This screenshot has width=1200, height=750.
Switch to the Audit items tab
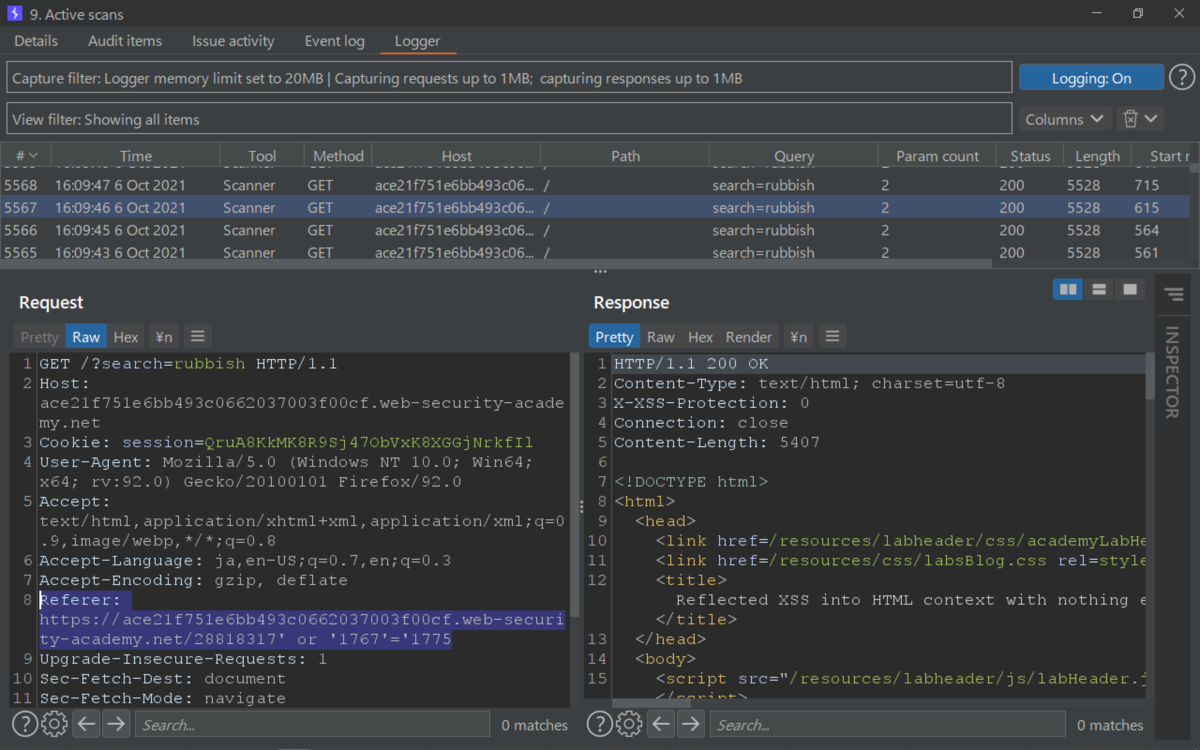tap(125, 41)
